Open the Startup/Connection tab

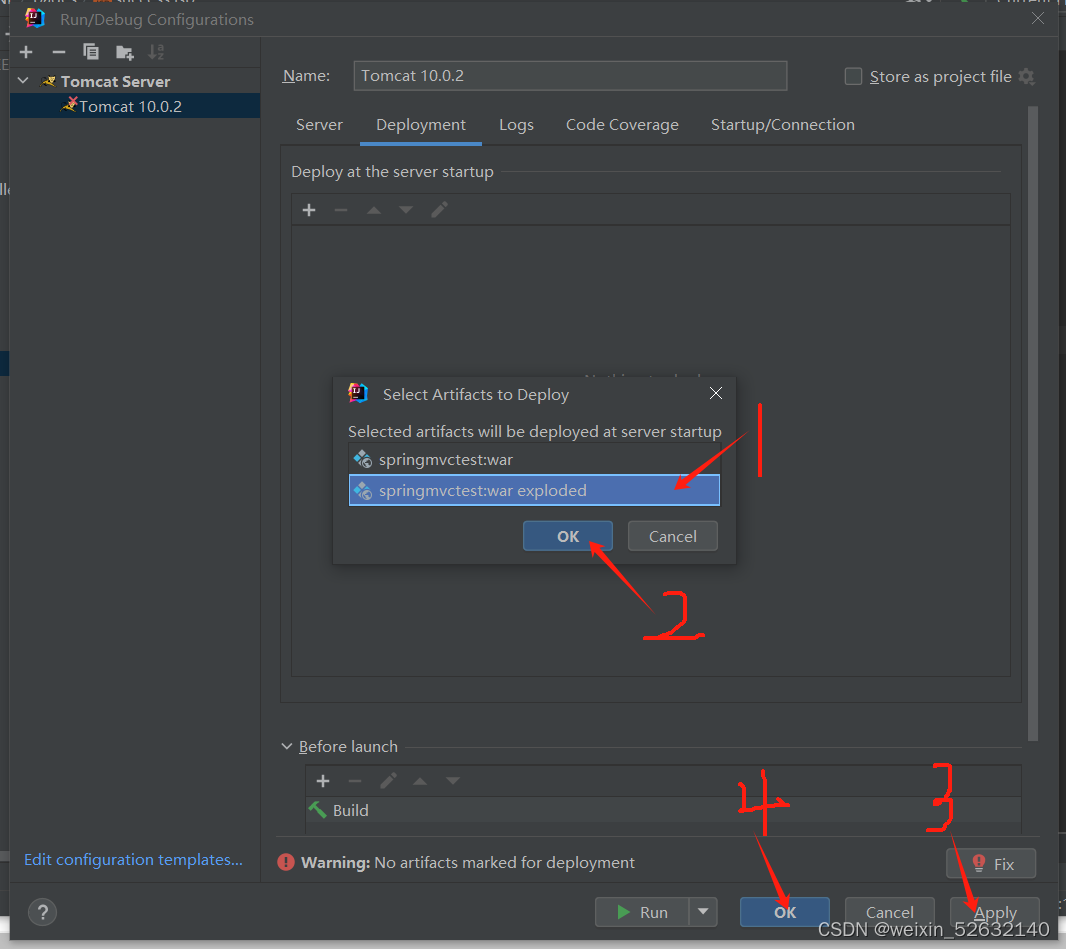(x=783, y=124)
